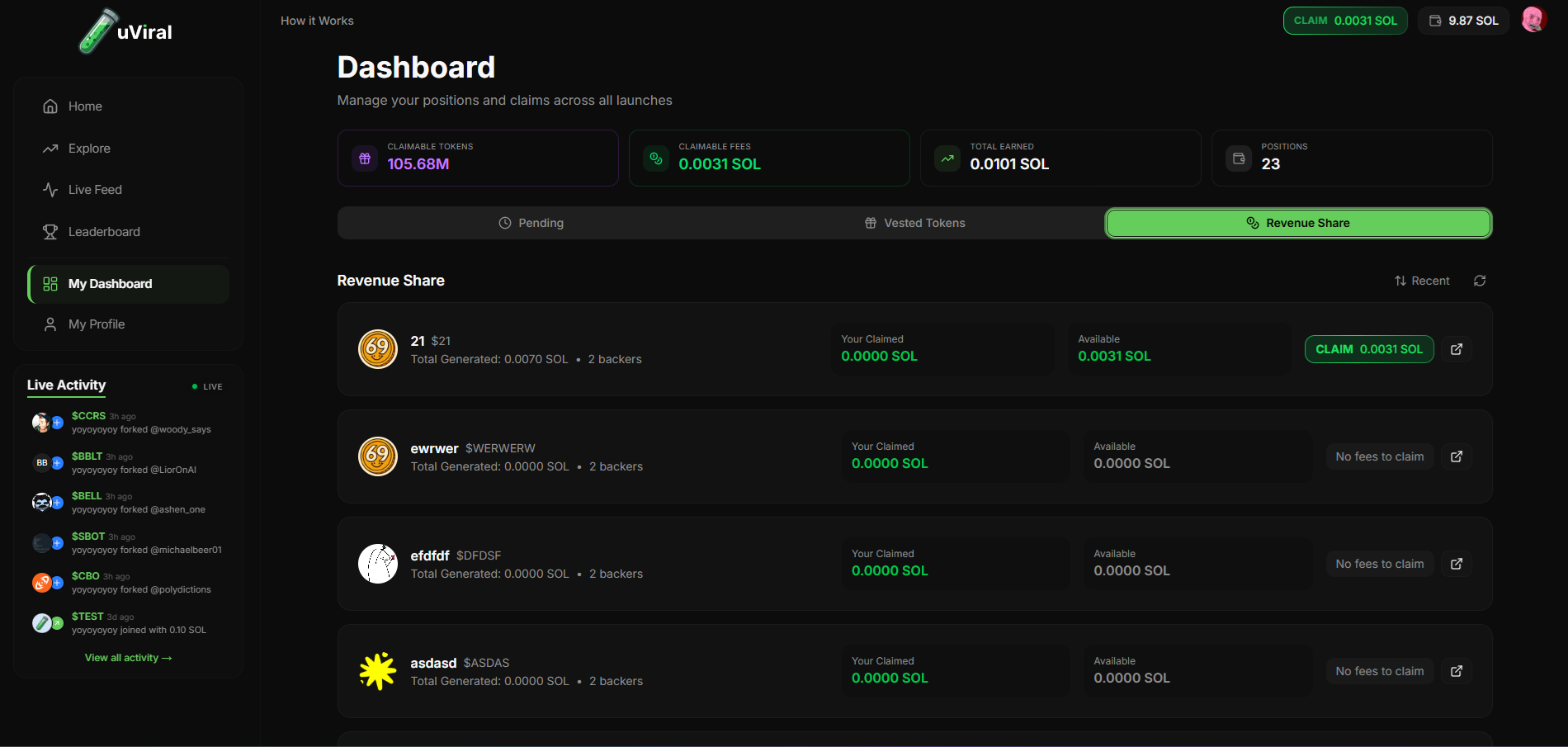Click your profile avatar in the top bar
This screenshot has width=1568, height=747.
[1533, 20]
